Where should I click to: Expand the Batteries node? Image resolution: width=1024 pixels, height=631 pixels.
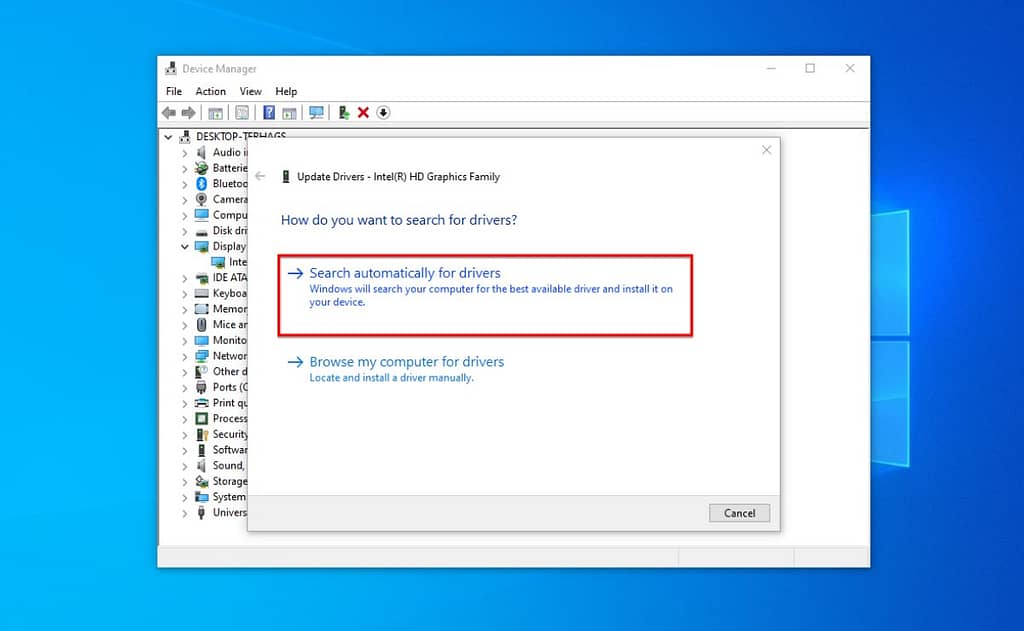[184, 169]
